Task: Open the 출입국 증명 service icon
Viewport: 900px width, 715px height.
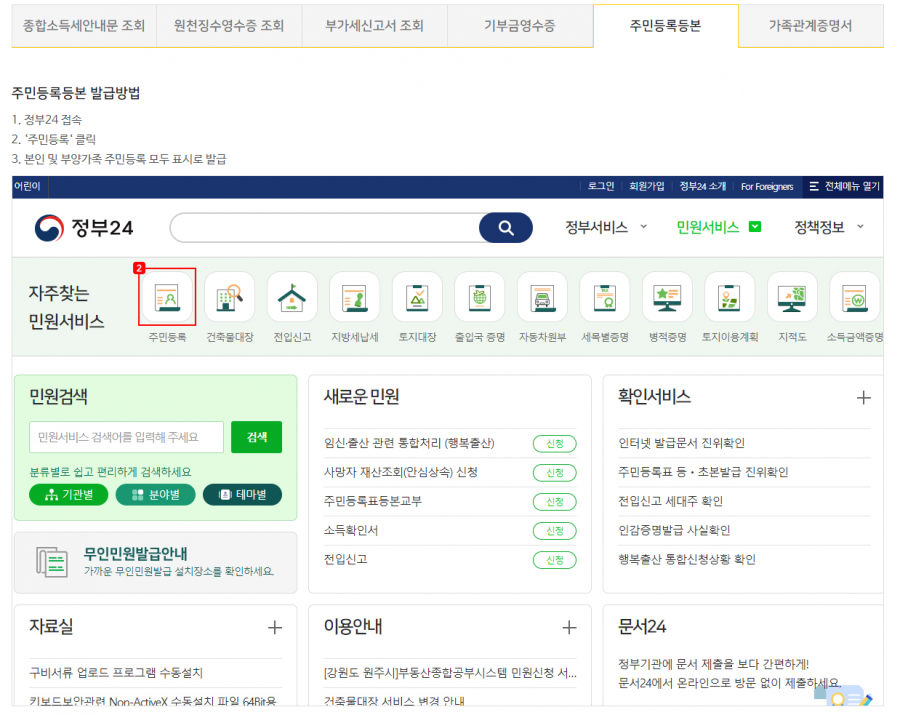Action: coord(480,297)
